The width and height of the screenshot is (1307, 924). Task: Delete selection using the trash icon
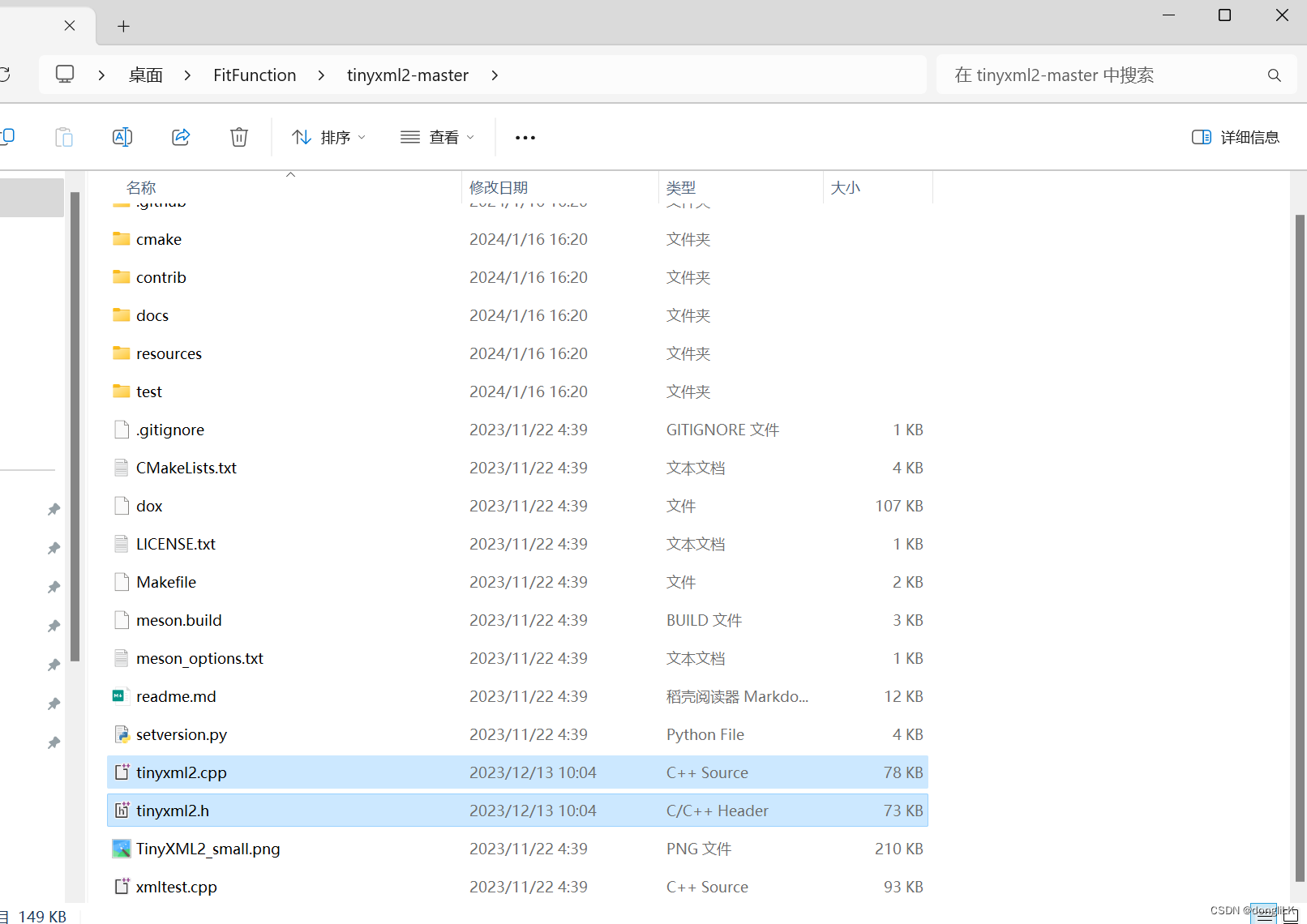pyautogui.click(x=238, y=137)
